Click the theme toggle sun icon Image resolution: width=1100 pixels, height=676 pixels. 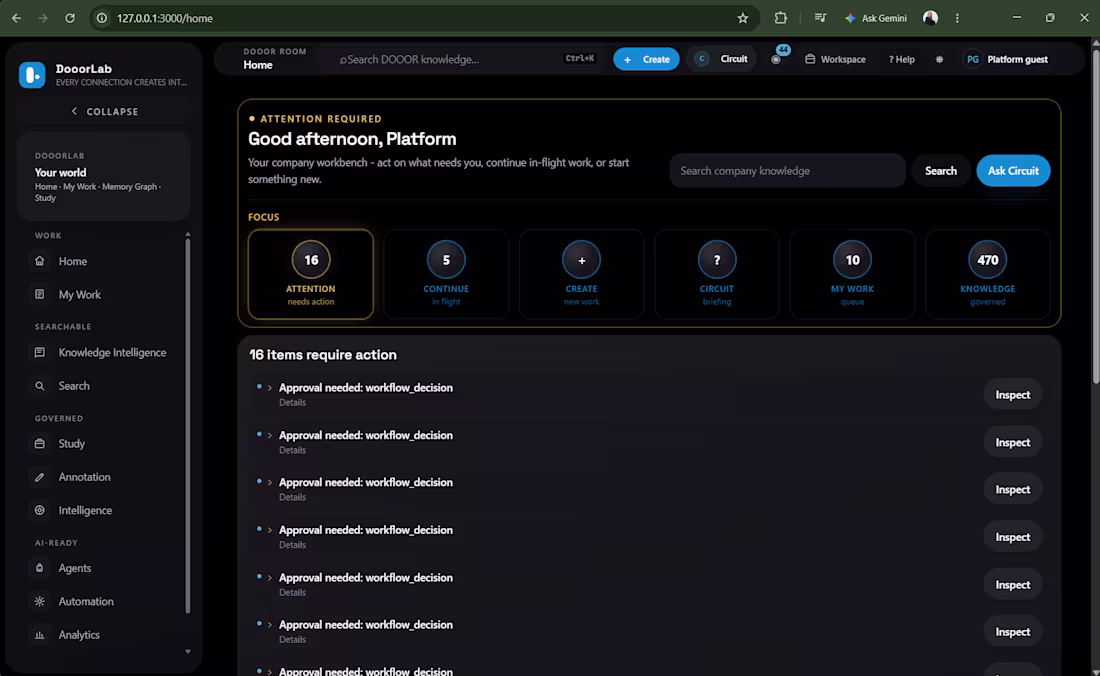tap(939, 60)
